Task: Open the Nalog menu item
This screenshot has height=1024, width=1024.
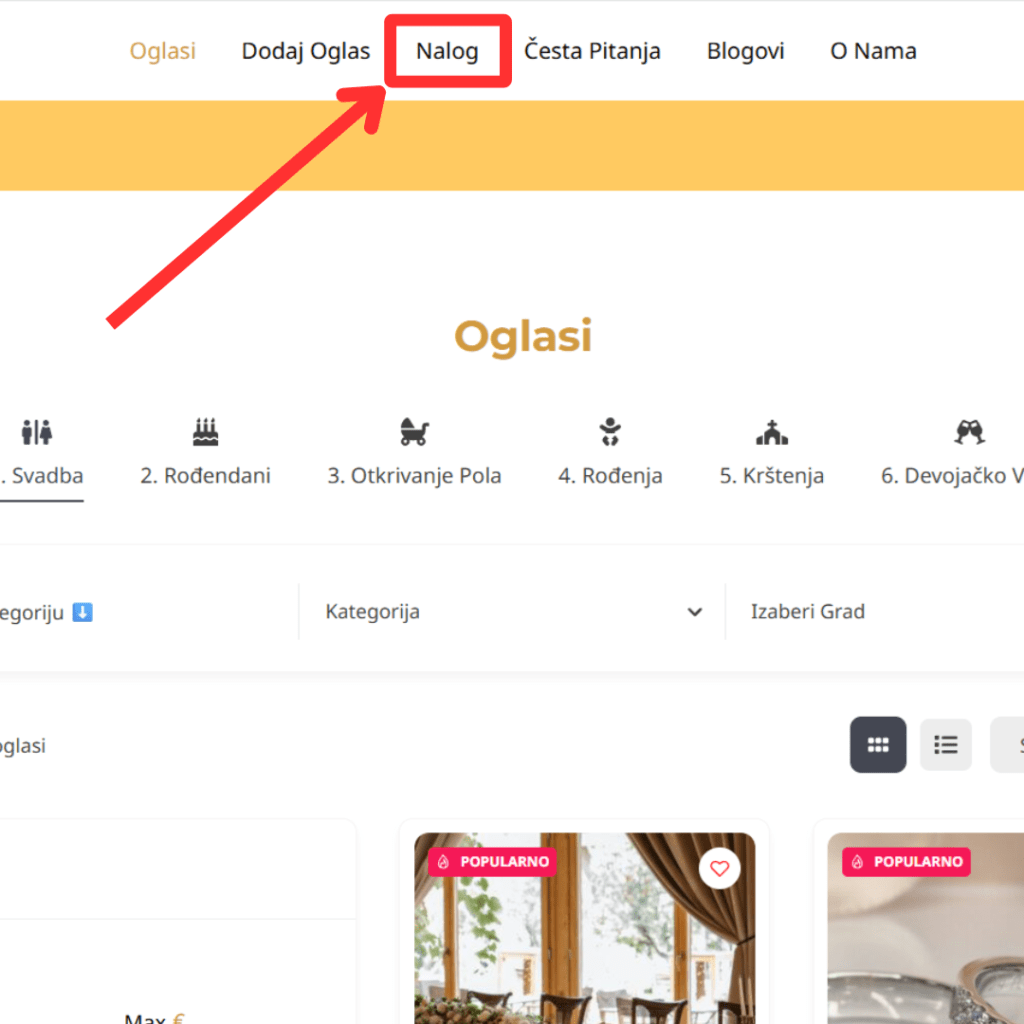Action: [x=447, y=51]
